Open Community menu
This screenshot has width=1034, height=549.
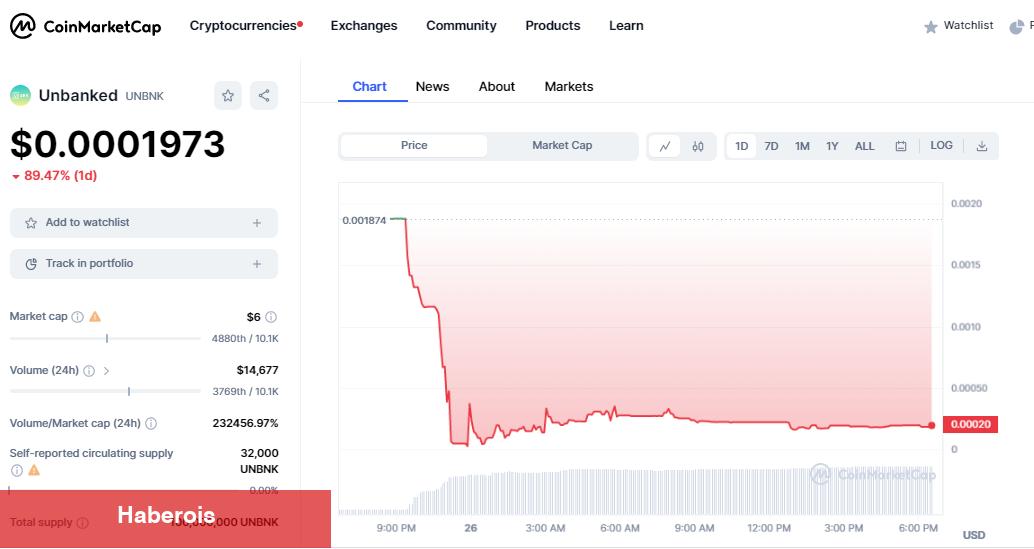pyautogui.click(x=461, y=26)
